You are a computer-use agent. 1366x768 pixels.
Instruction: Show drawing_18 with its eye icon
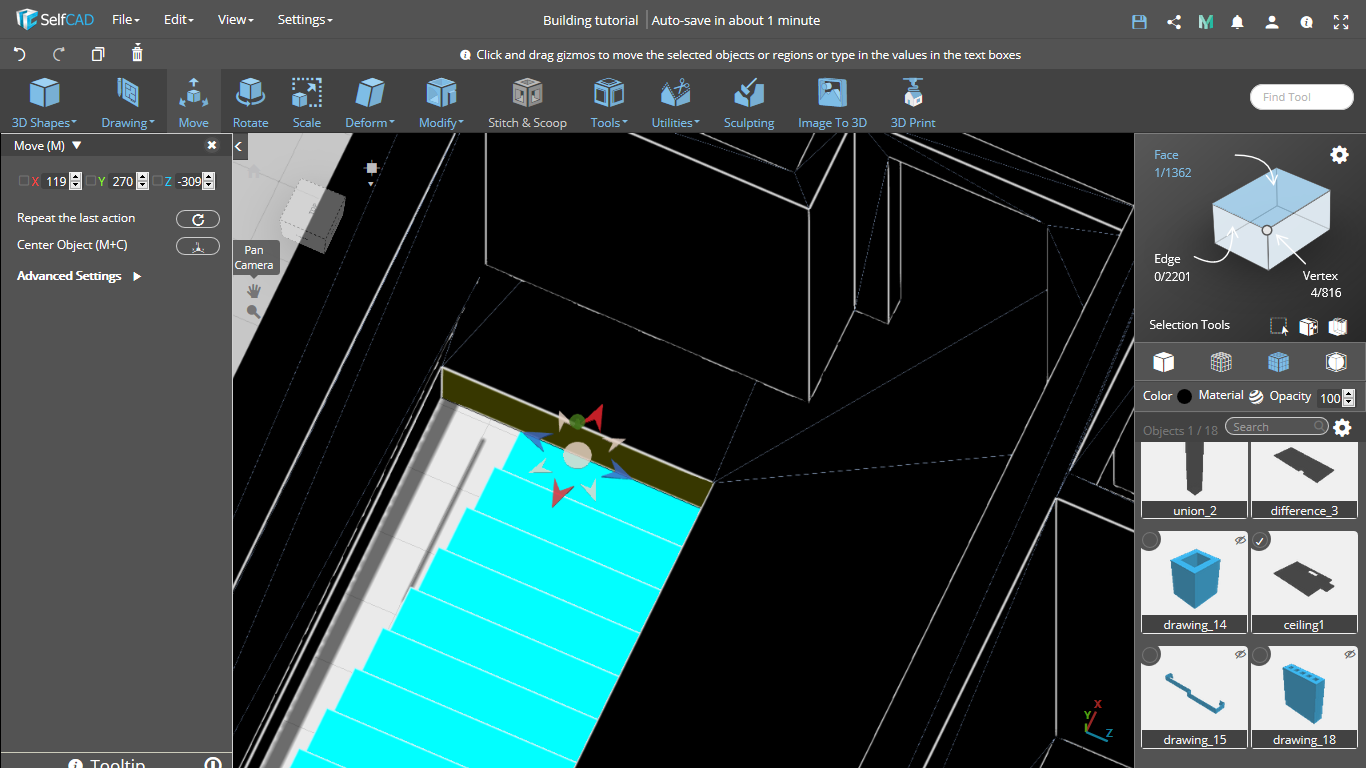(1350, 654)
